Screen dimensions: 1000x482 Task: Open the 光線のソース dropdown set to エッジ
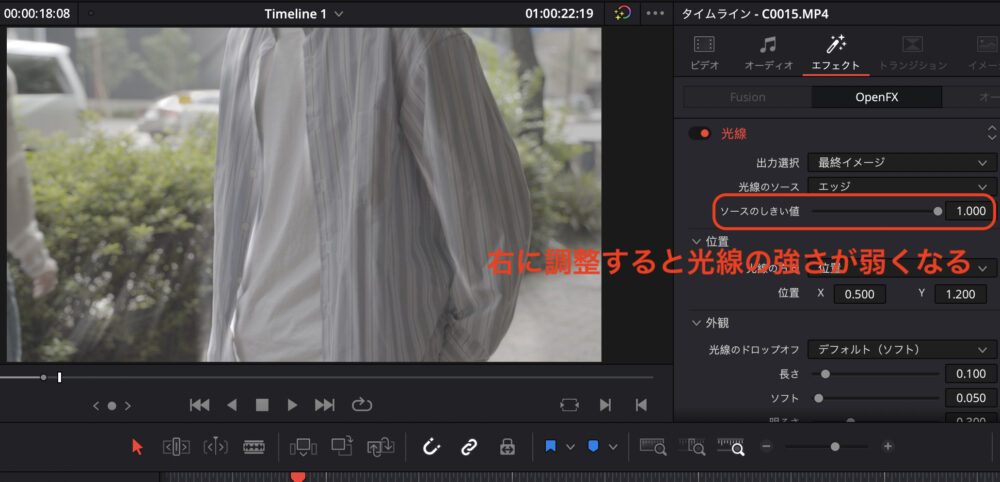901,186
